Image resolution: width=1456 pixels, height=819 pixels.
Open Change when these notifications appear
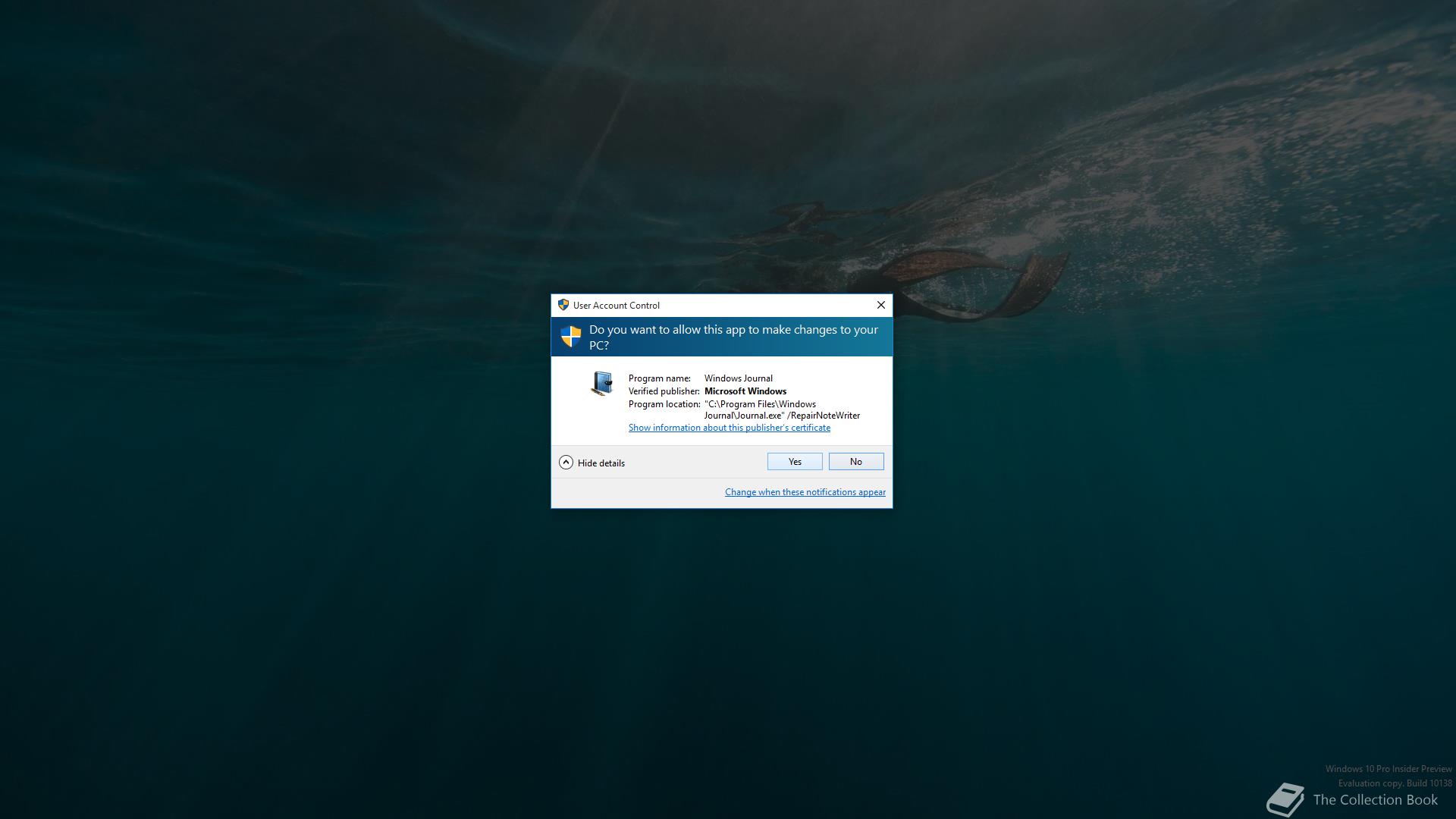[x=805, y=492]
